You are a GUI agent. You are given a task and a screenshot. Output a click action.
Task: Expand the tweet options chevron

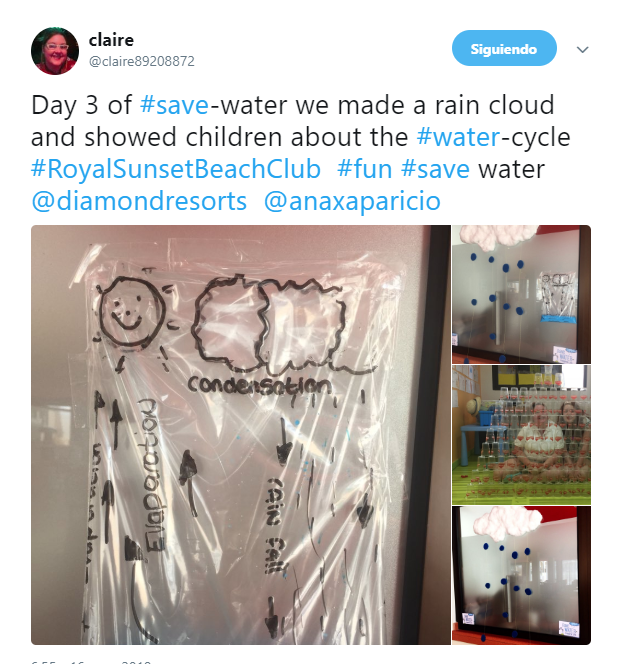pos(583,50)
